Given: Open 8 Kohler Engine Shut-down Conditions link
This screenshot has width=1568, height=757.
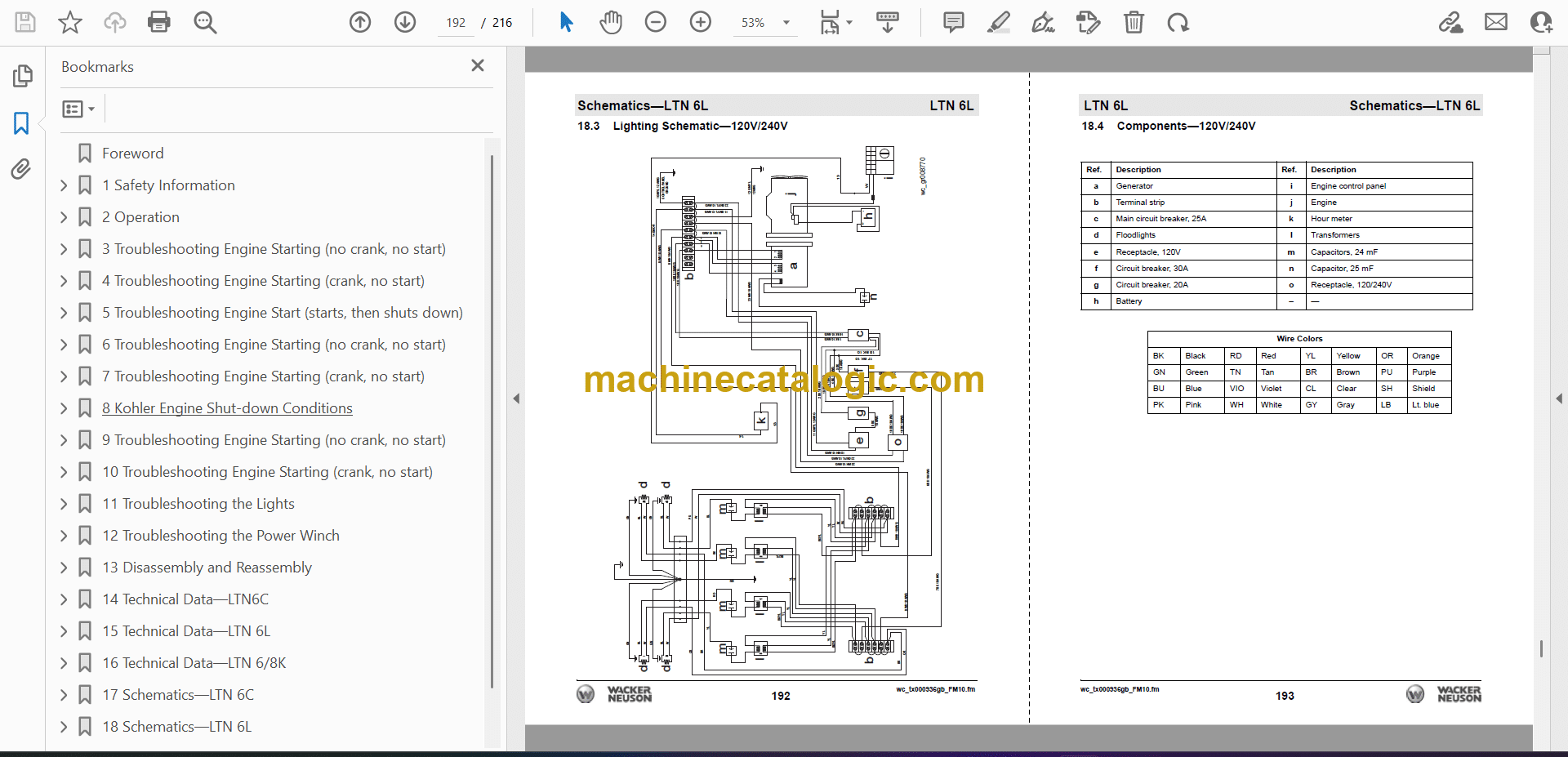Looking at the screenshot, I should (x=227, y=408).
